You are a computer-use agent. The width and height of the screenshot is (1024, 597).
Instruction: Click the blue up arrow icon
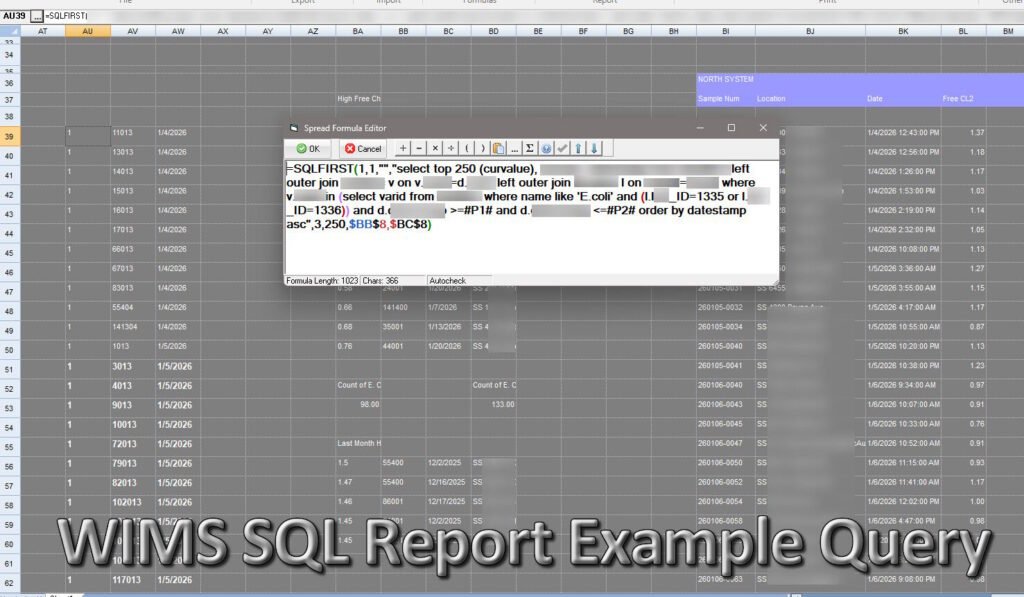(x=578, y=149)
